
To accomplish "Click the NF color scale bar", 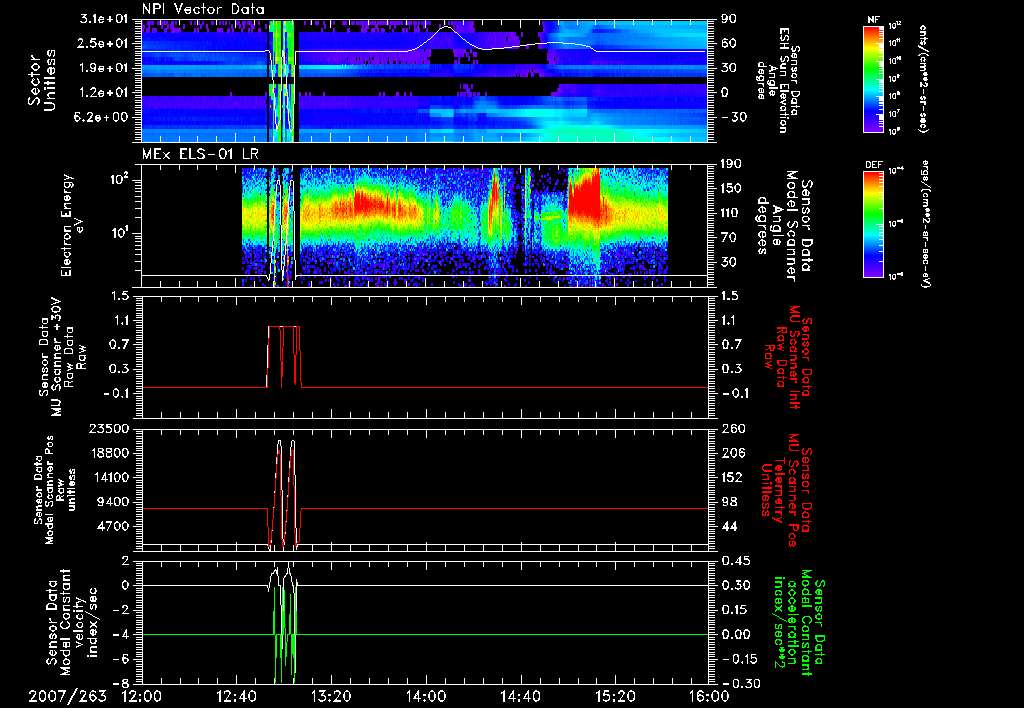I will (874, 78).
